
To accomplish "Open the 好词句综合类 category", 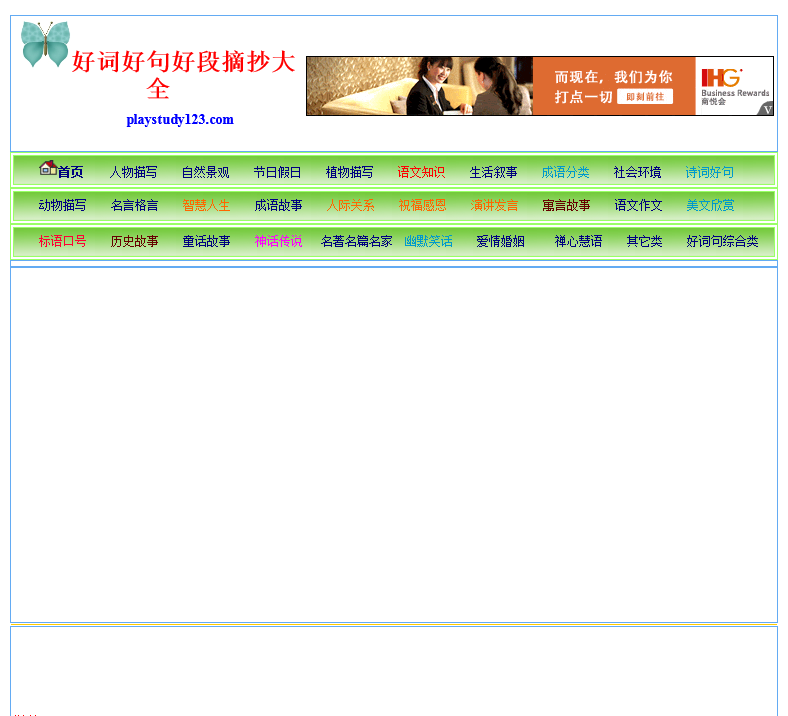I will 722,241.
